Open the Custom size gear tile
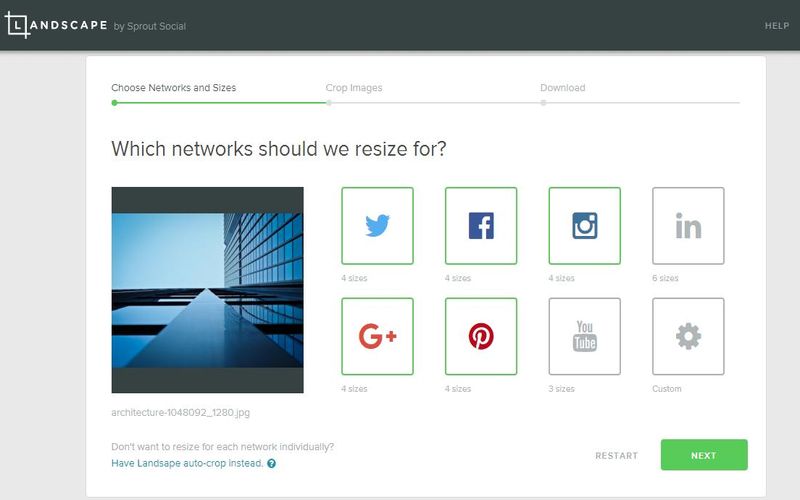Viewport: 800px width, 500px height. pyautogui.click(x=688, y=336)
